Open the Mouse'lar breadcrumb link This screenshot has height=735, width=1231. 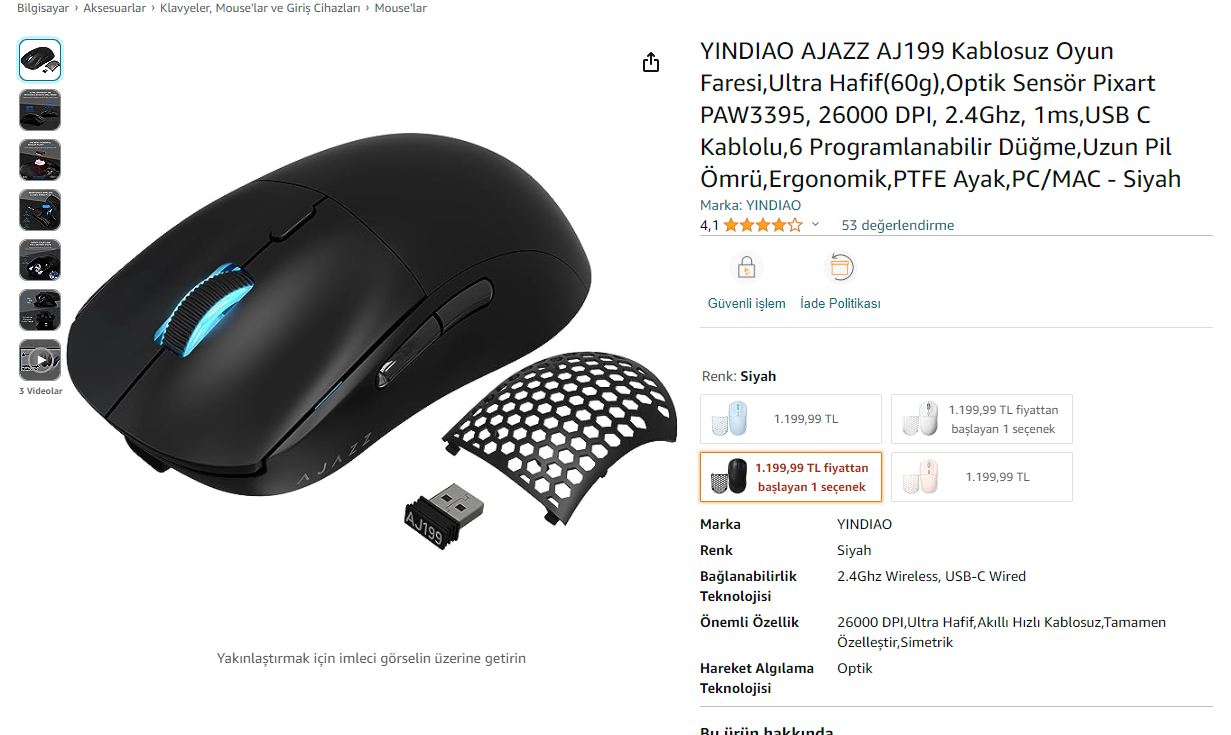[401, 8]
